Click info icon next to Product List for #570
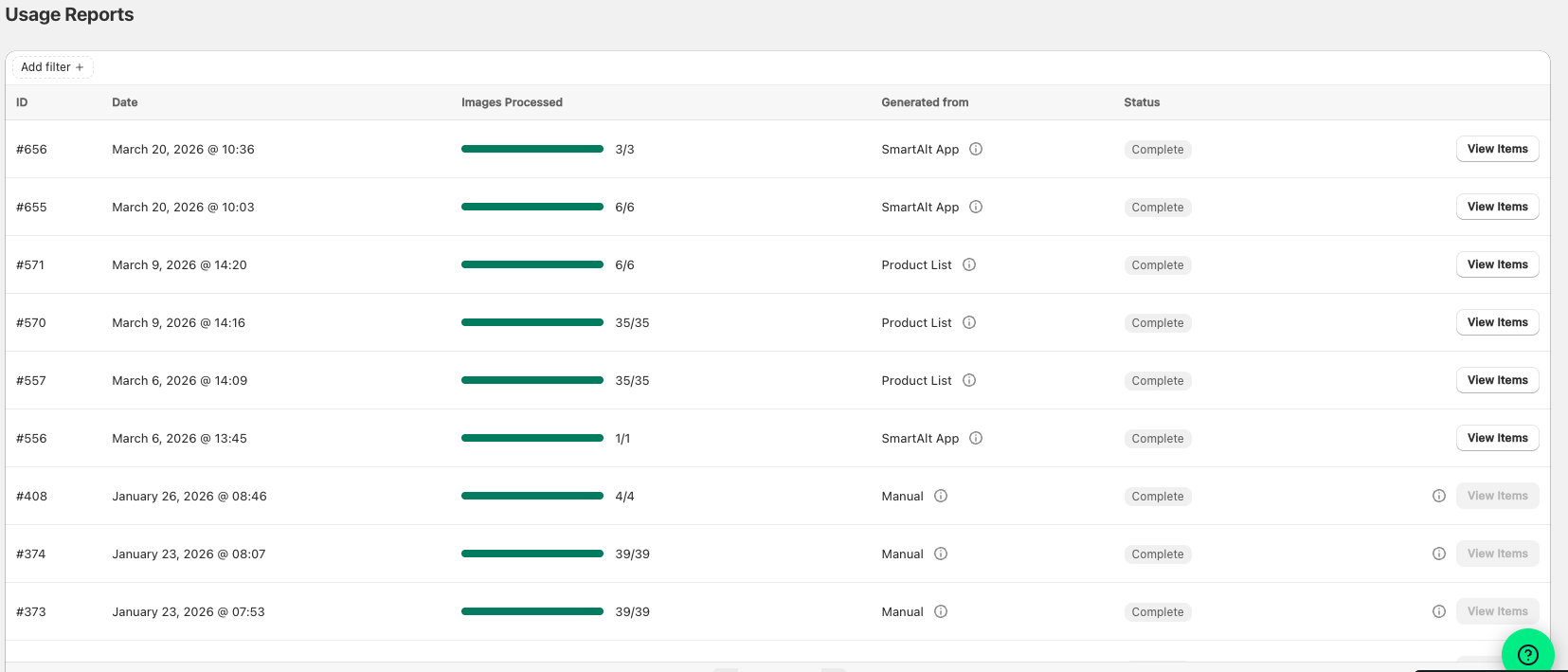Image resolution: width=1568 pixels, height=672 pixels. click(969, 322)
